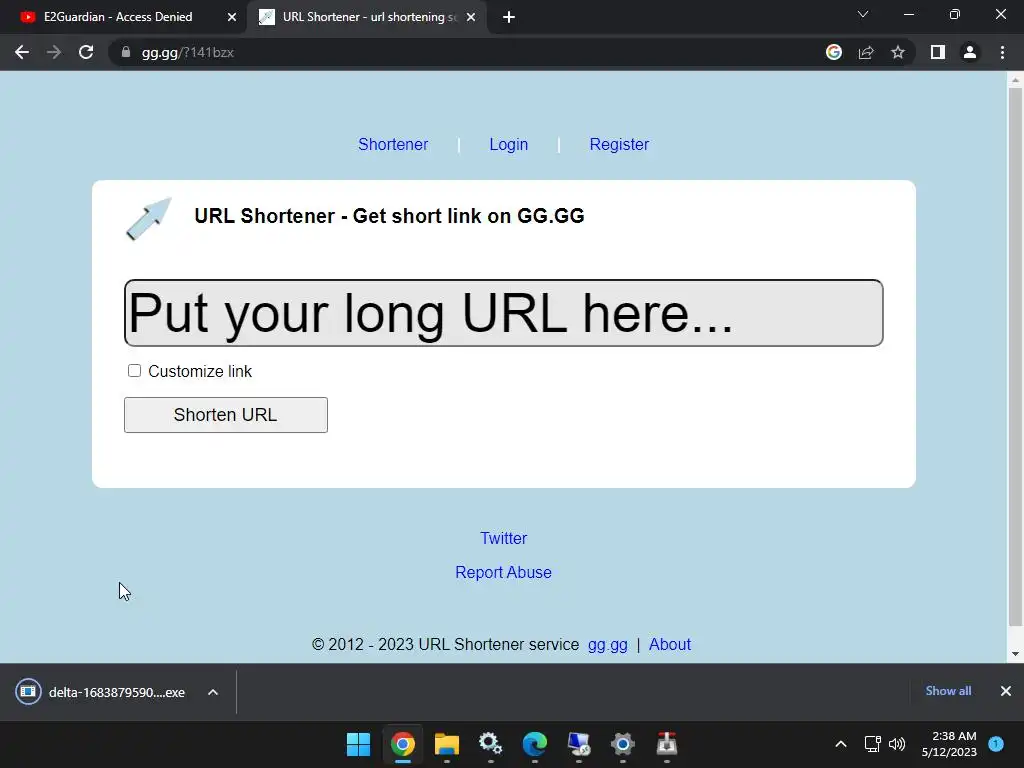Click the Shorten URL button

[x=226, y=415]
